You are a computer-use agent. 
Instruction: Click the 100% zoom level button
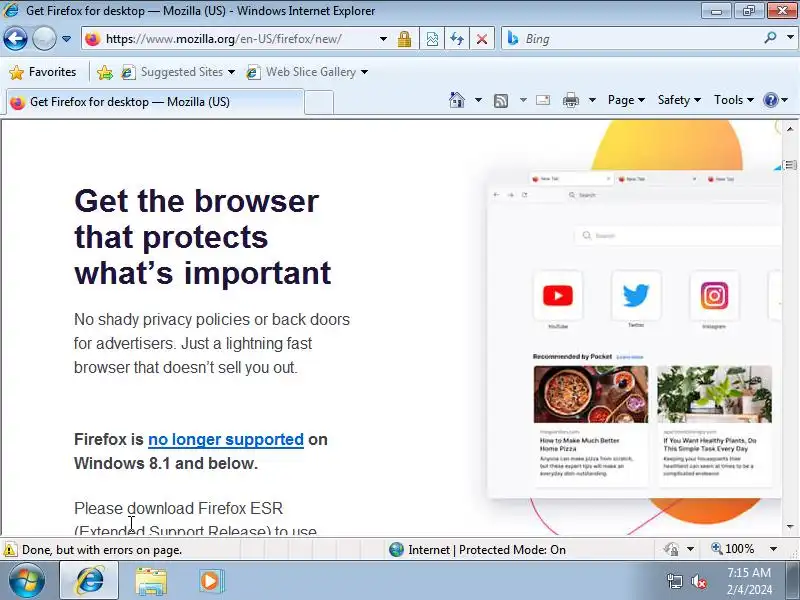click(x=733, y=549)
